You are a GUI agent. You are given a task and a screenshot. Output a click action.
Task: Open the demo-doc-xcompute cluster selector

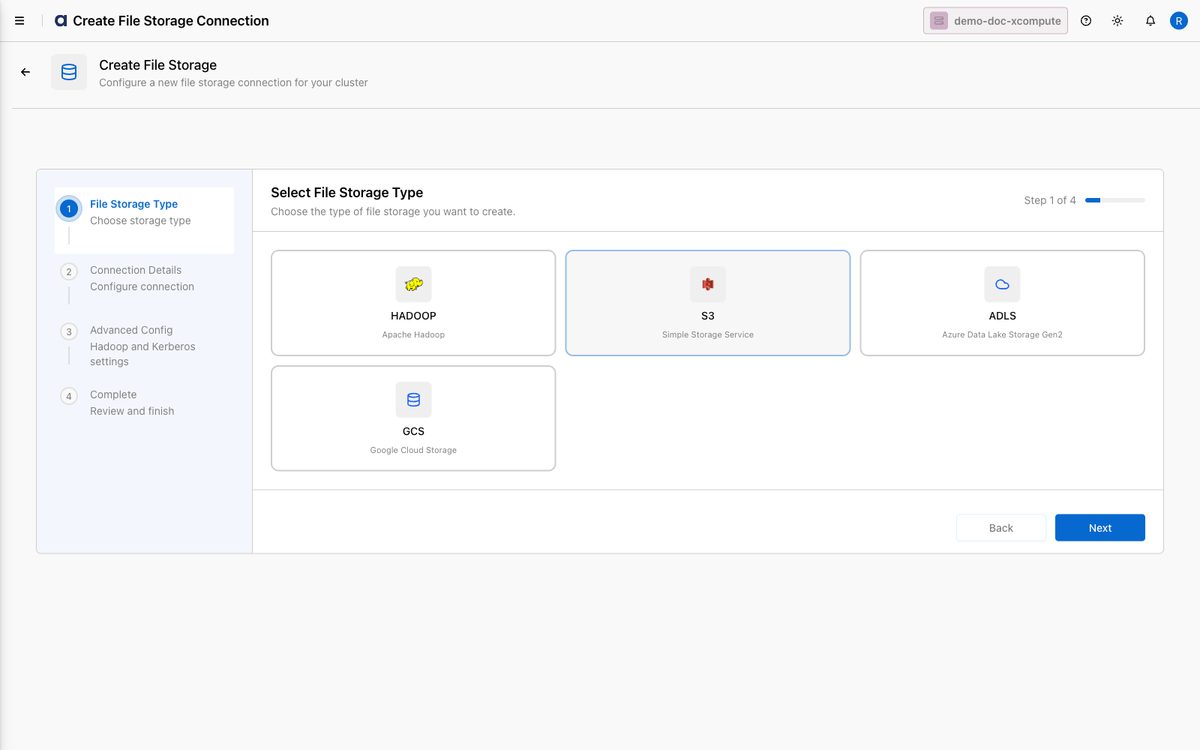pos(995,20)
